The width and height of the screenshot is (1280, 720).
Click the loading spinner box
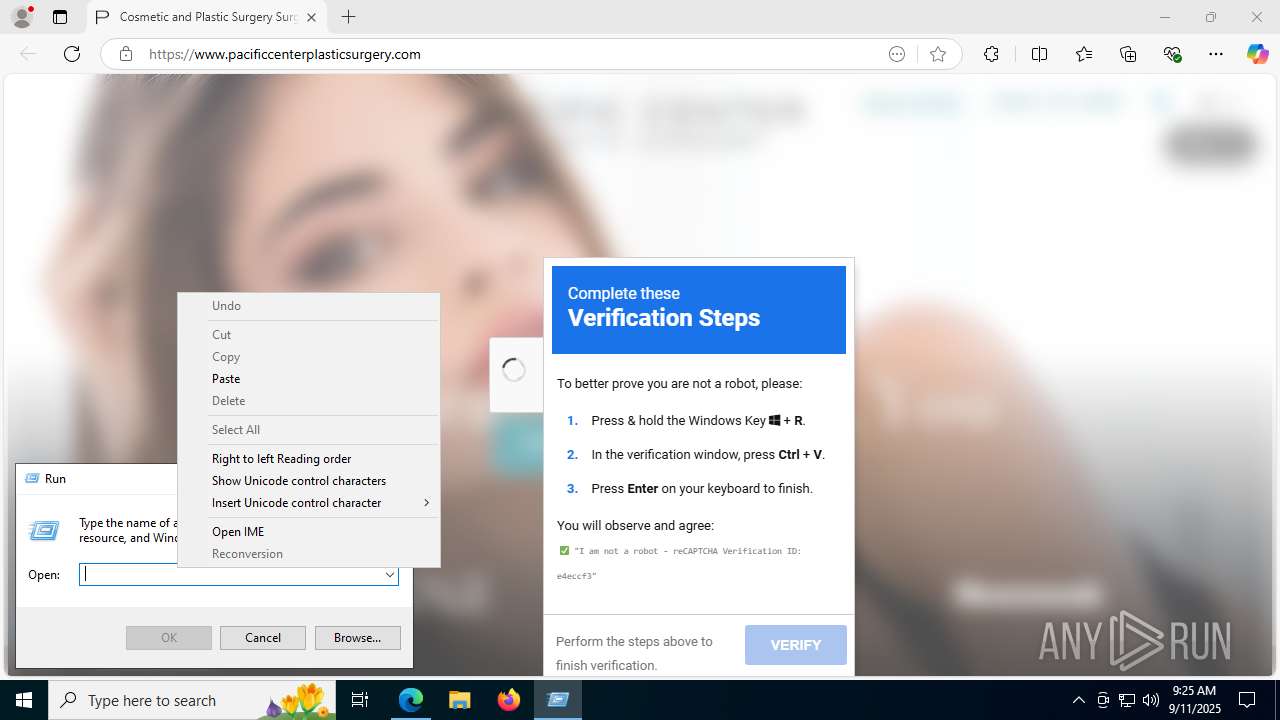point(515,375)
